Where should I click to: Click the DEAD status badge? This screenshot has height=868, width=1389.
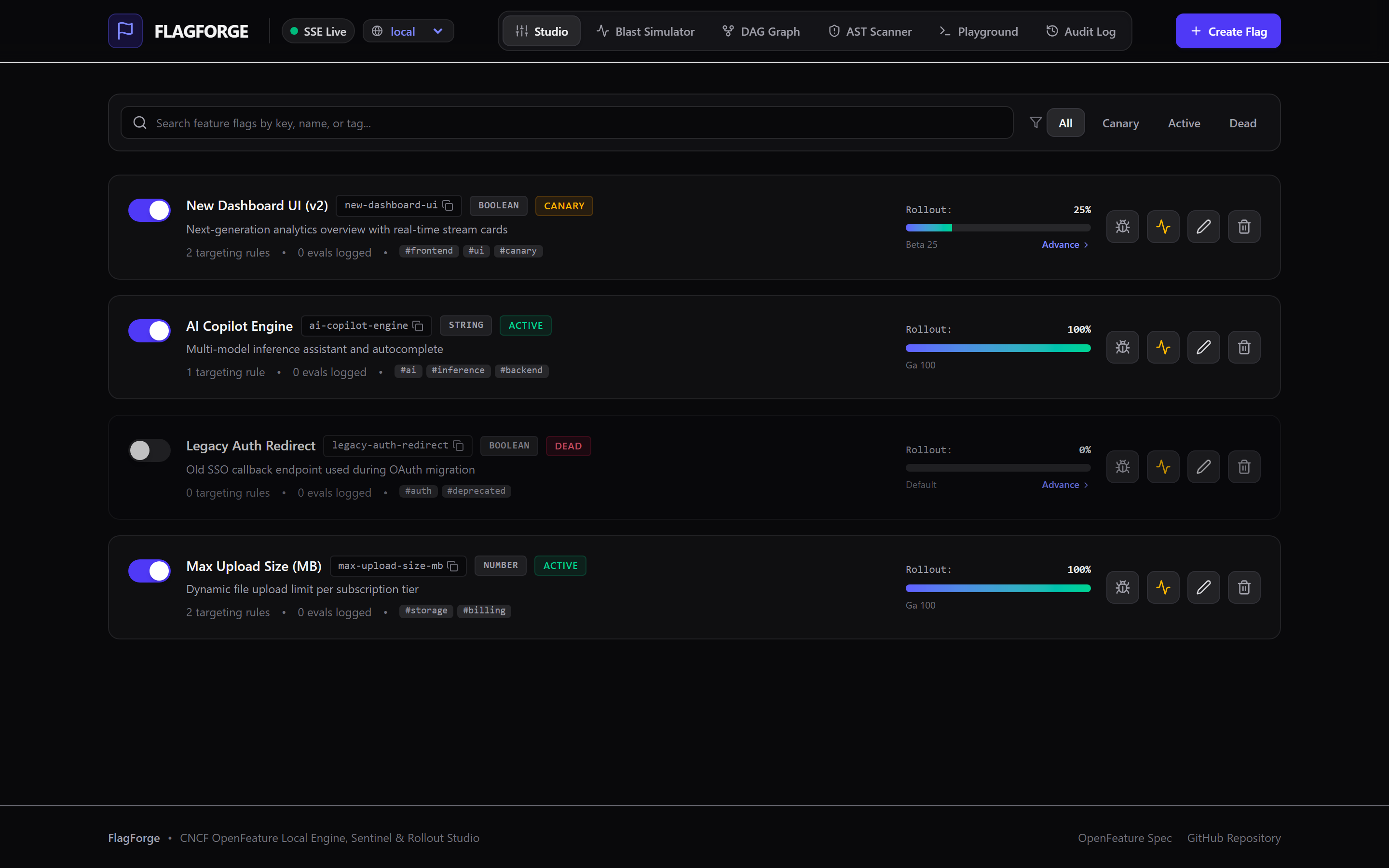(x=568, y=446)
